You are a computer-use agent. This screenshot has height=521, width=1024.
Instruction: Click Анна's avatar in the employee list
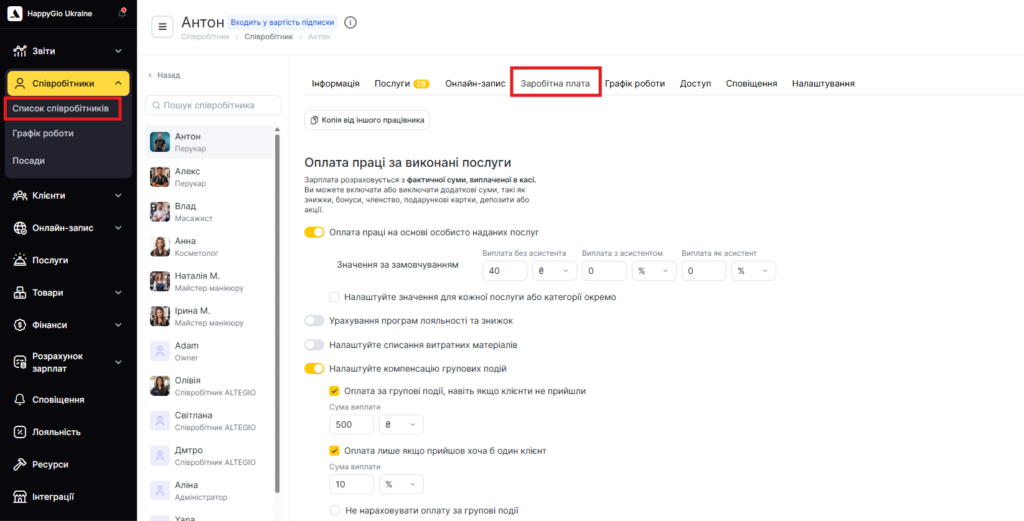(160, 246)
